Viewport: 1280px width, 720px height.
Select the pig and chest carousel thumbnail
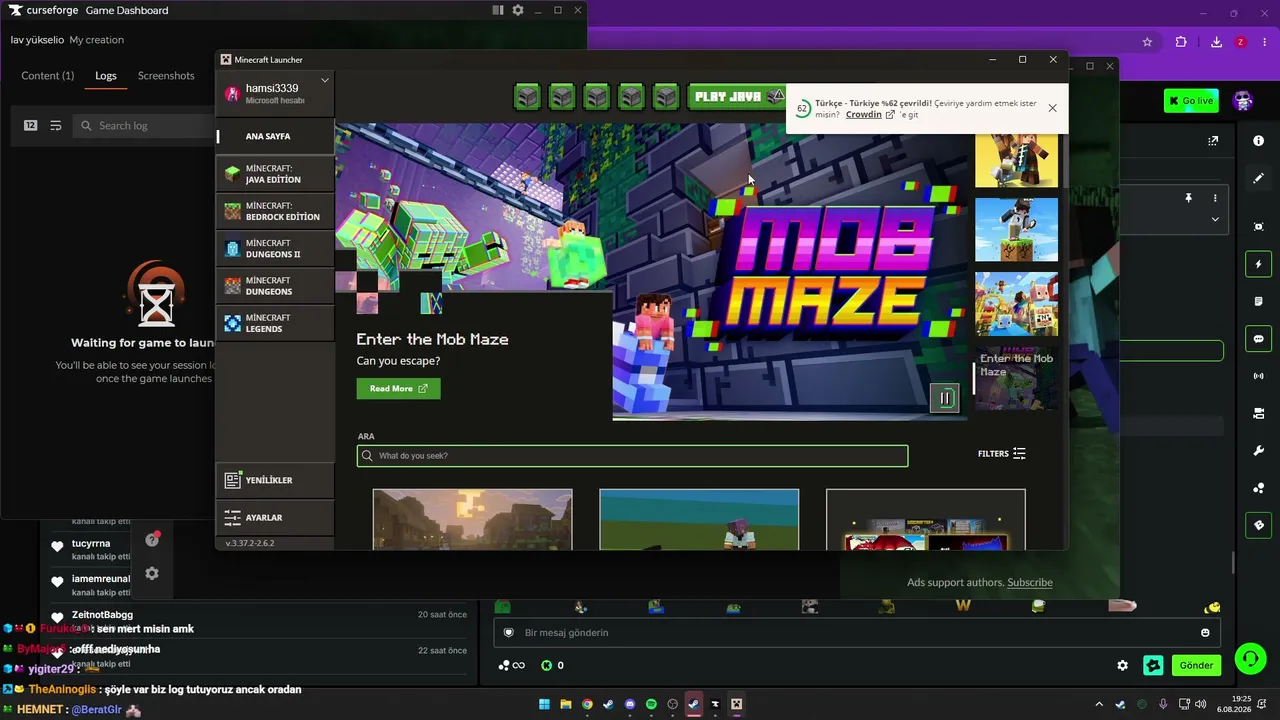pos(1016,304)
